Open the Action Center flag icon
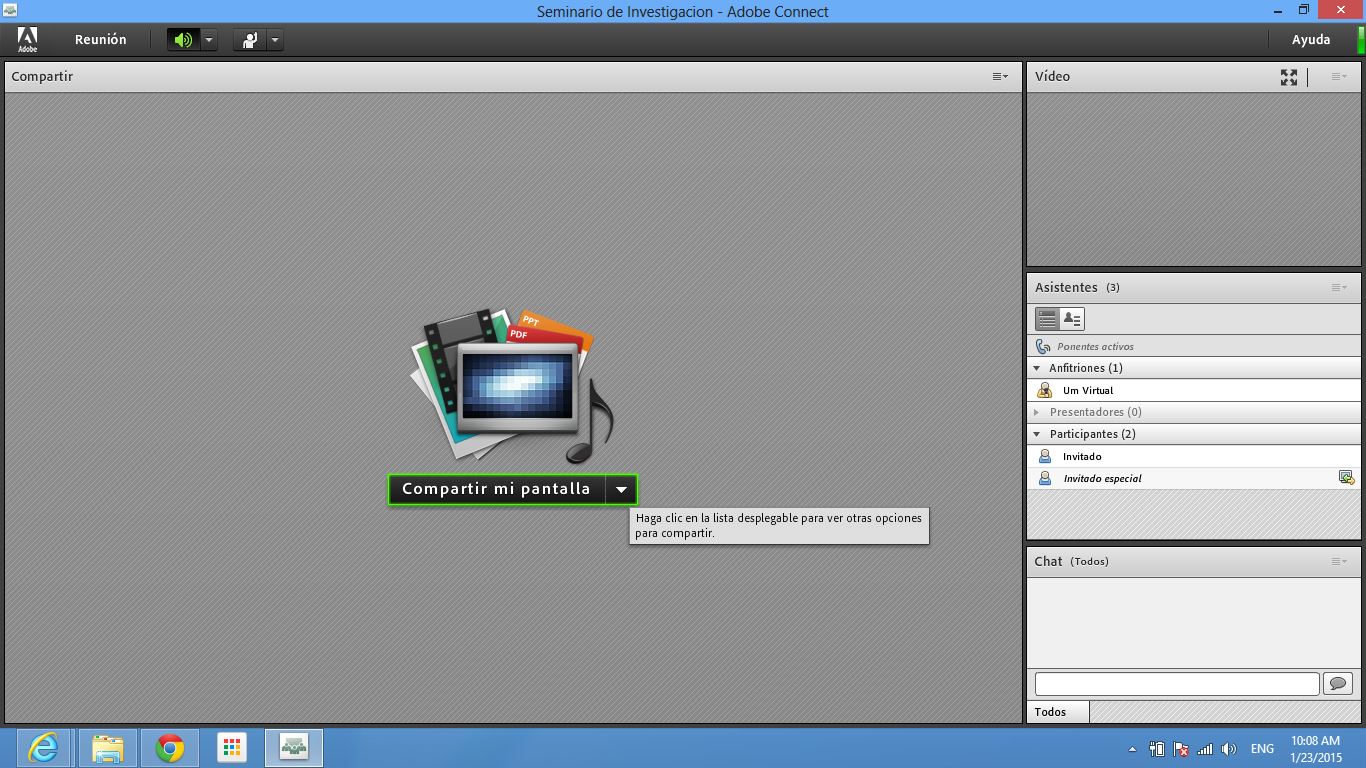This screenshot has width=1366, height=768. [x=1181, y=749]
